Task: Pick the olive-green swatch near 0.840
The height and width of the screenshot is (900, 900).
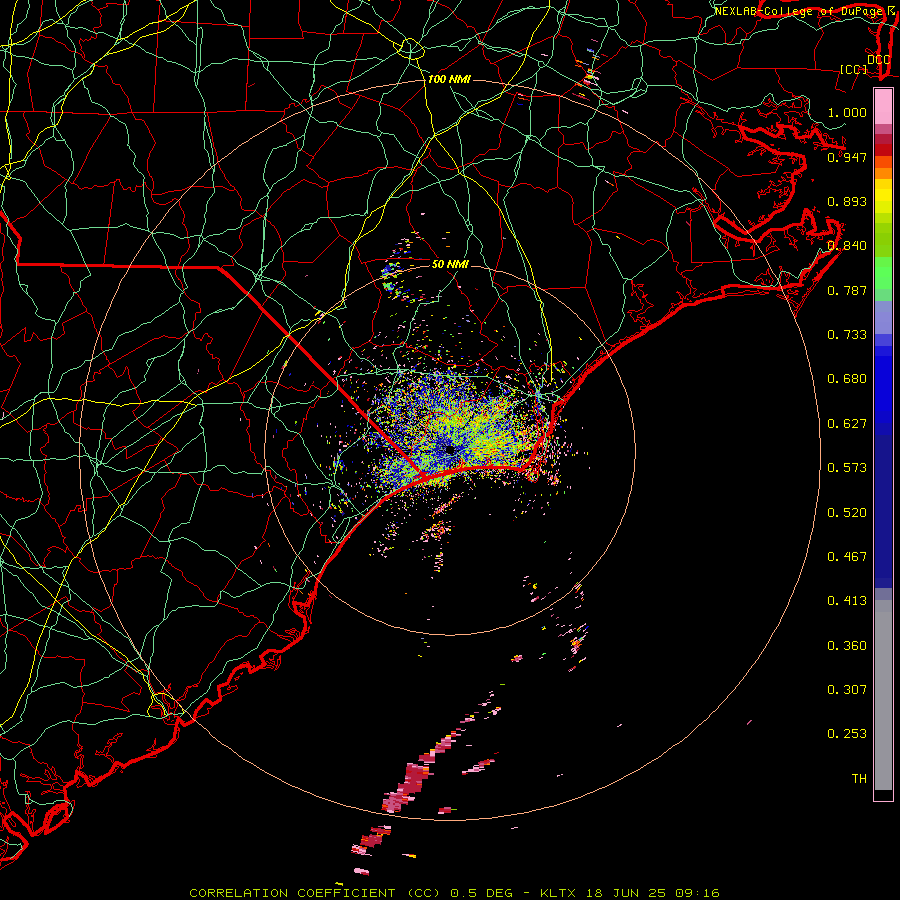Action: (x=883, y=240)
